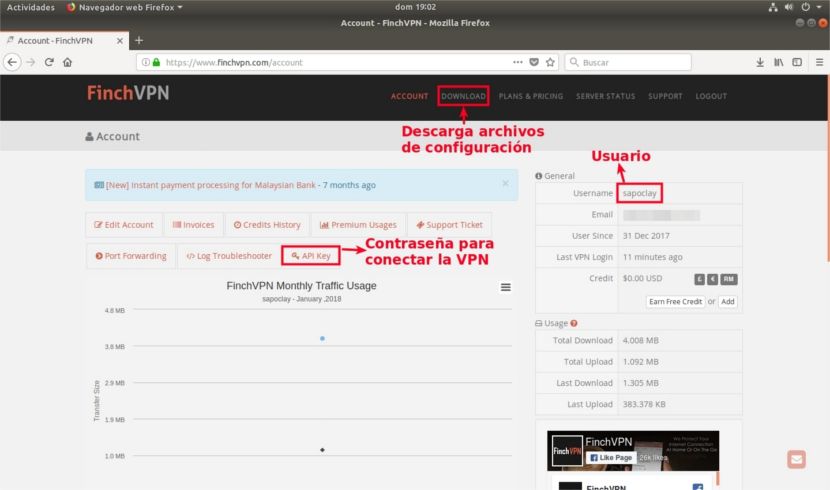830x490 pixels.
Task: Select the pound currency button
Action: [699, 279]
